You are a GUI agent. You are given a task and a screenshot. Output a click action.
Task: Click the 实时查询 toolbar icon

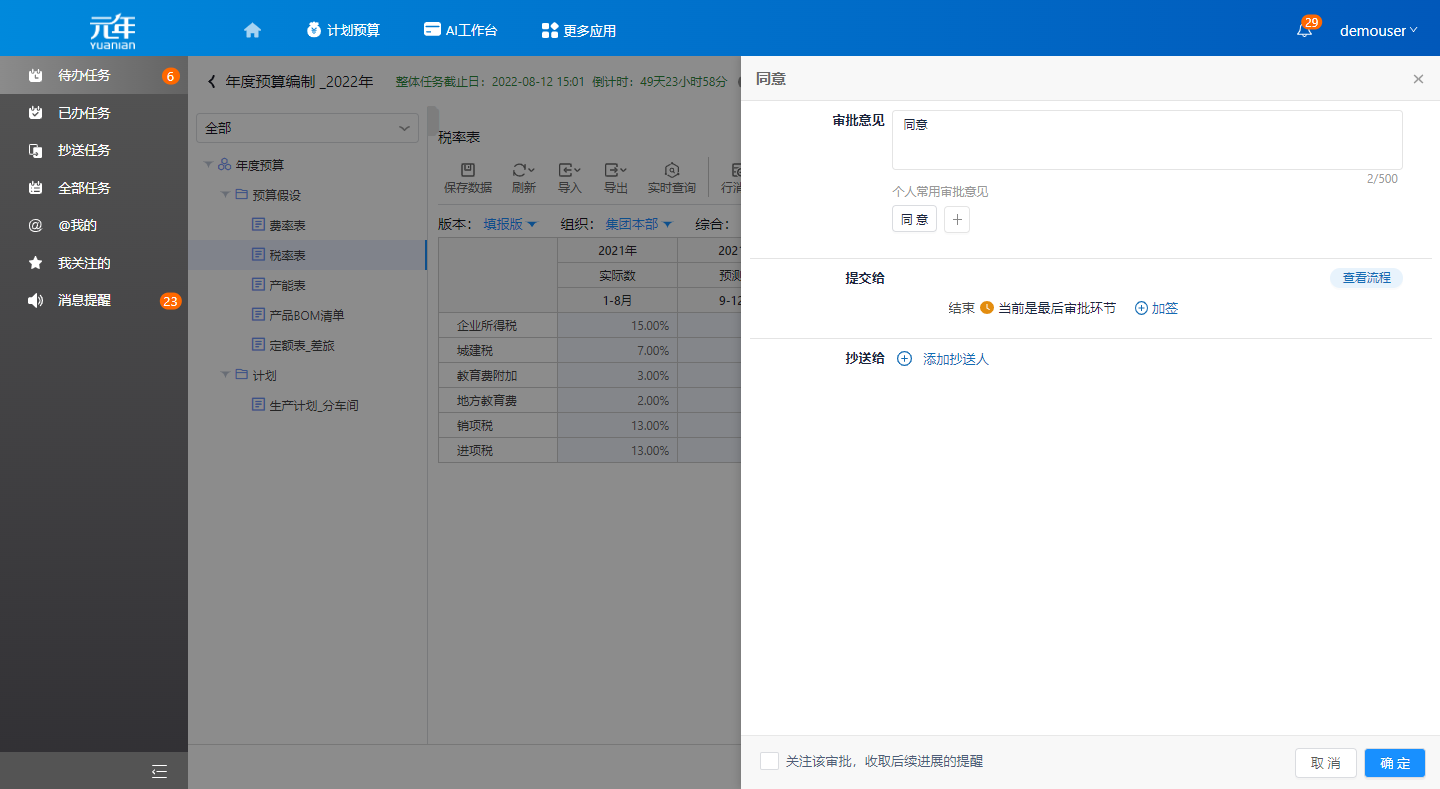coord(671,170)
